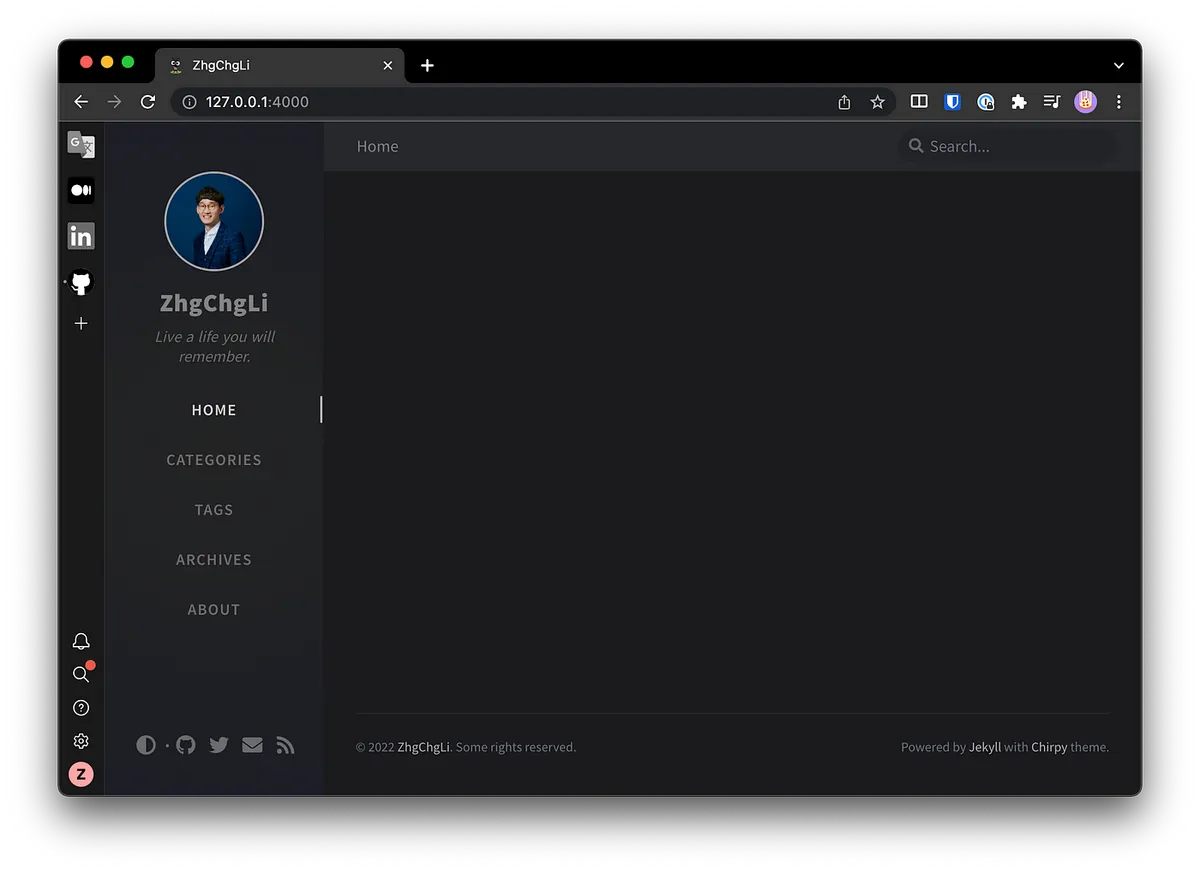1200x873 pixels.
Task: Add a new side panel app
Action: pyautogui.click(x=81, y=323)
